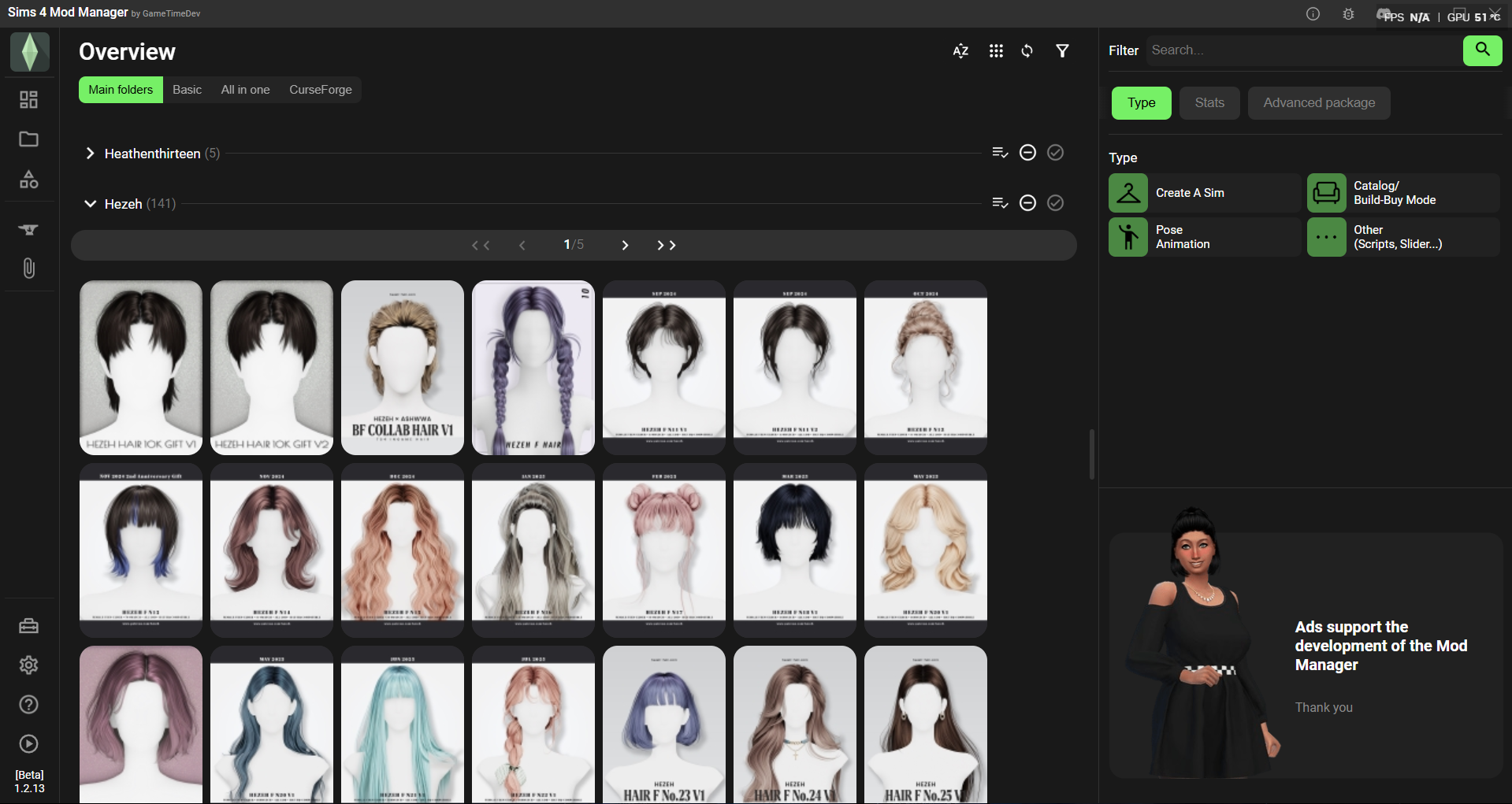1512x804 pixels.
Task: Switch to the Advanced package filter tab
Action: [1319, 103]
